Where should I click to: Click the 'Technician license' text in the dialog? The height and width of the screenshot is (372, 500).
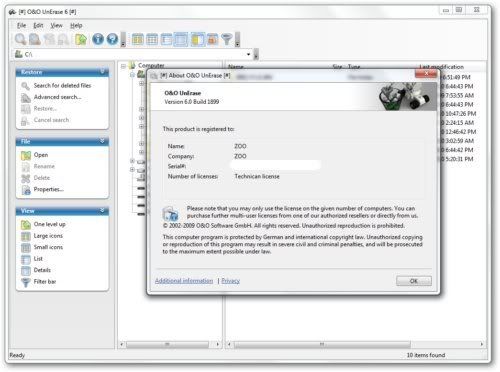(257, 176)
